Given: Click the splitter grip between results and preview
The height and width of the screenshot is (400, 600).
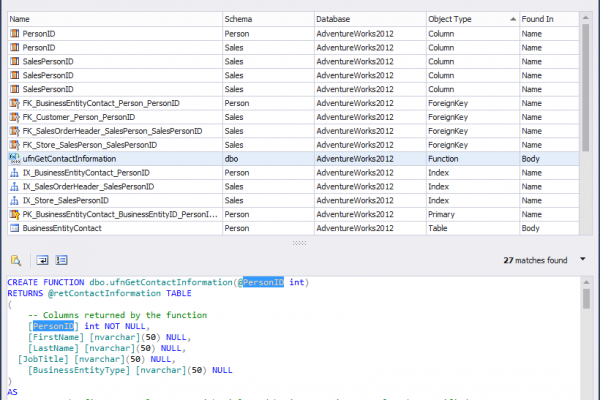Looking at the screenshot, I should click(x=299, y=243).
